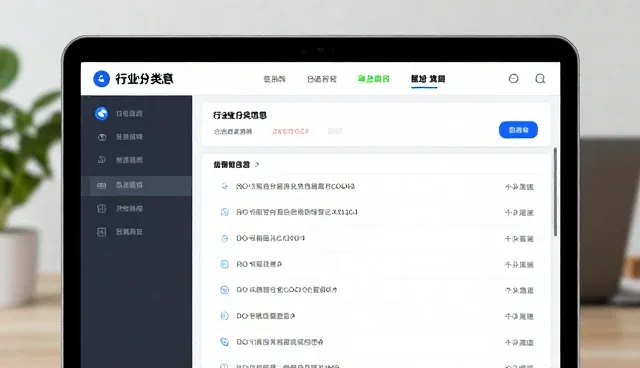Click the round icon left of the search magnifier
Viewport: 640px width, 368px height.
coord(513,78)
